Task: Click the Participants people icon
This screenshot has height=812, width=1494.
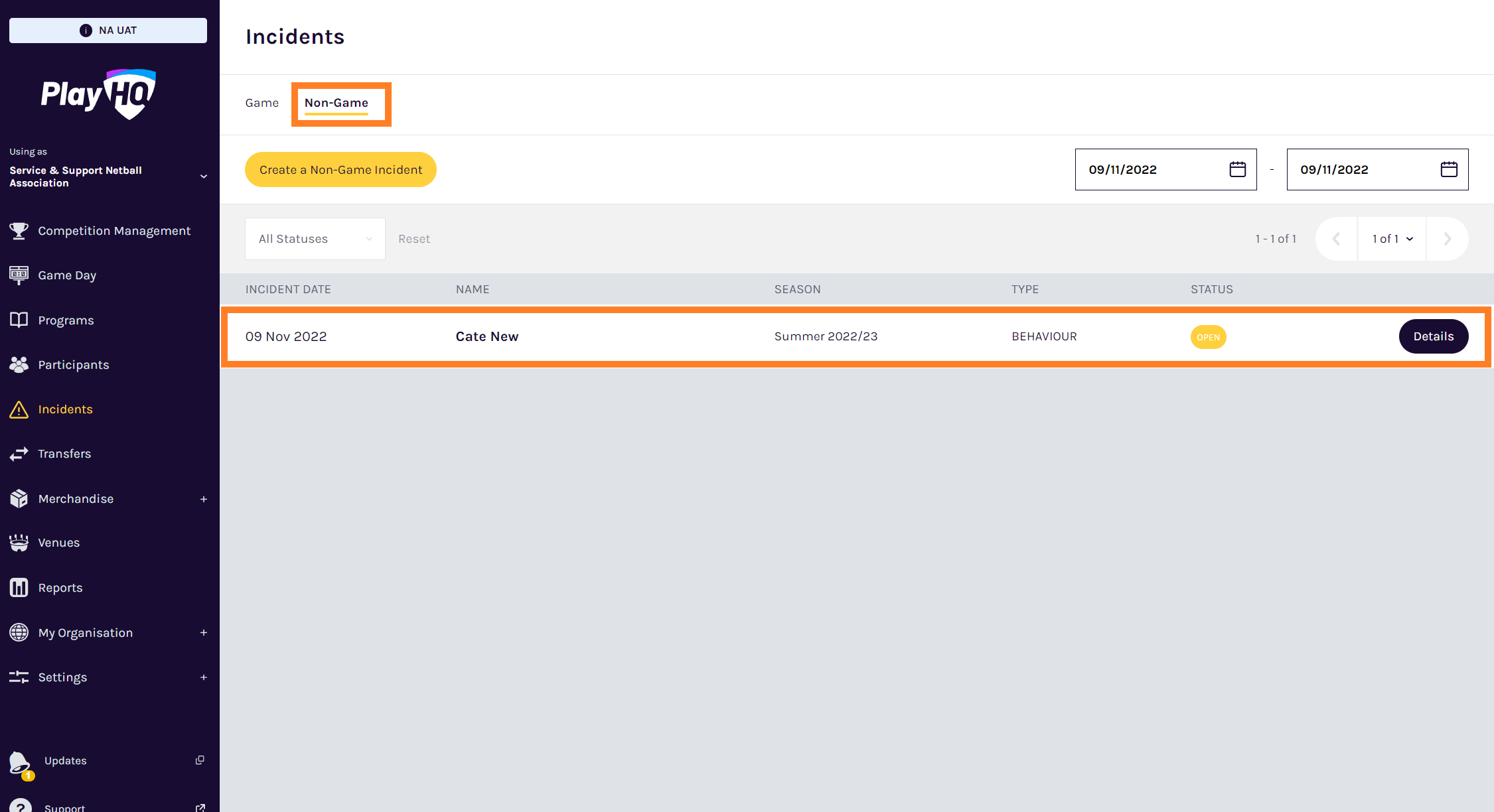Action: click(x=19, y=365)
